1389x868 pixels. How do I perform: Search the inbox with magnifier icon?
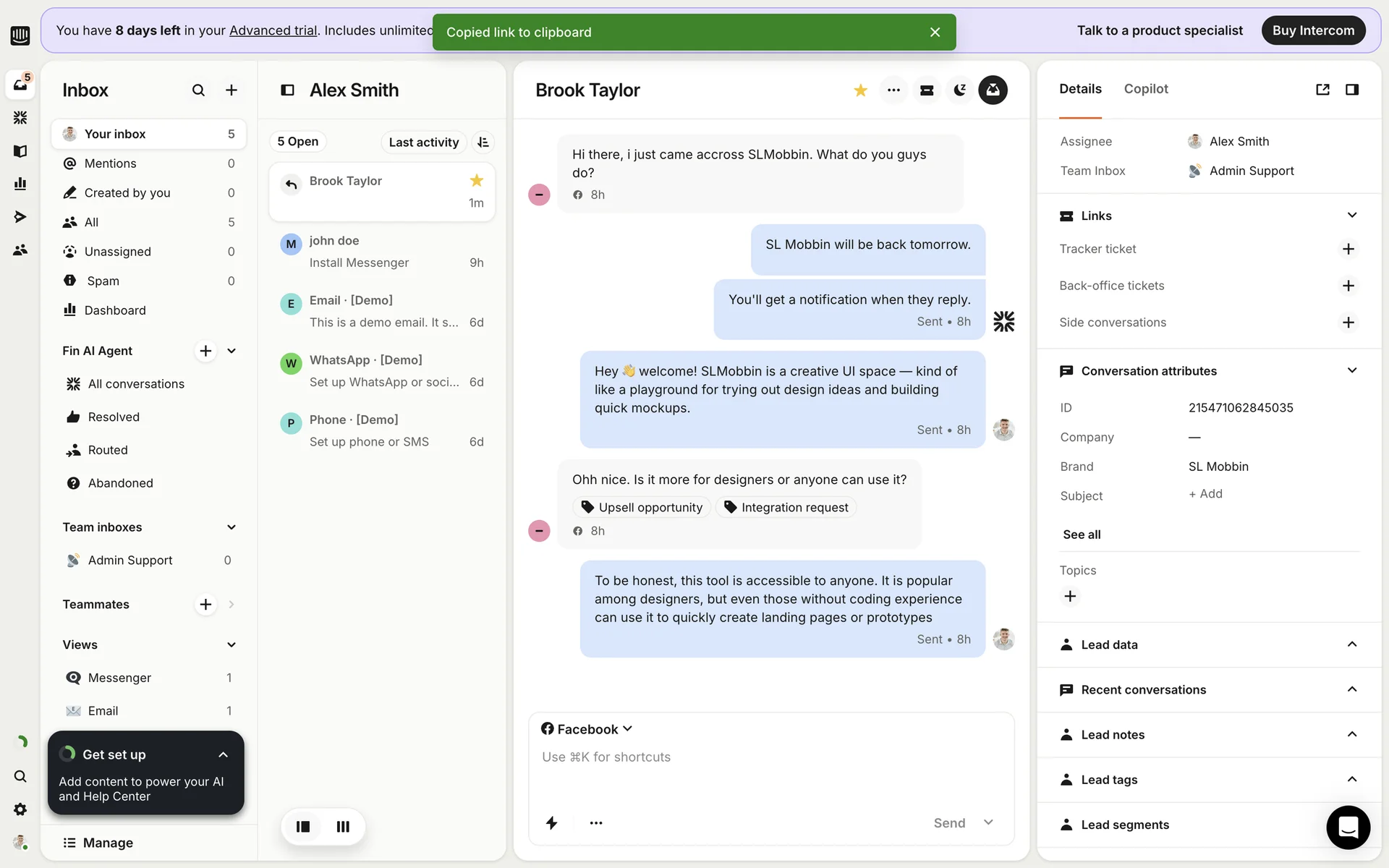click(x=198, y=90)
